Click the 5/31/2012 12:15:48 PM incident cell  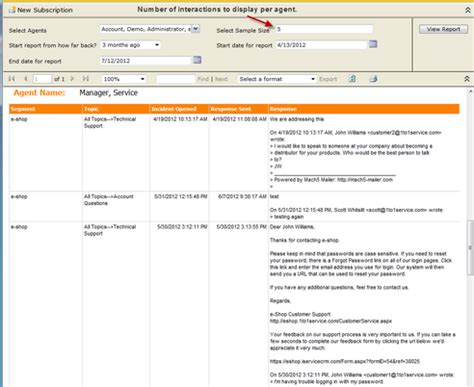[181, 196]
